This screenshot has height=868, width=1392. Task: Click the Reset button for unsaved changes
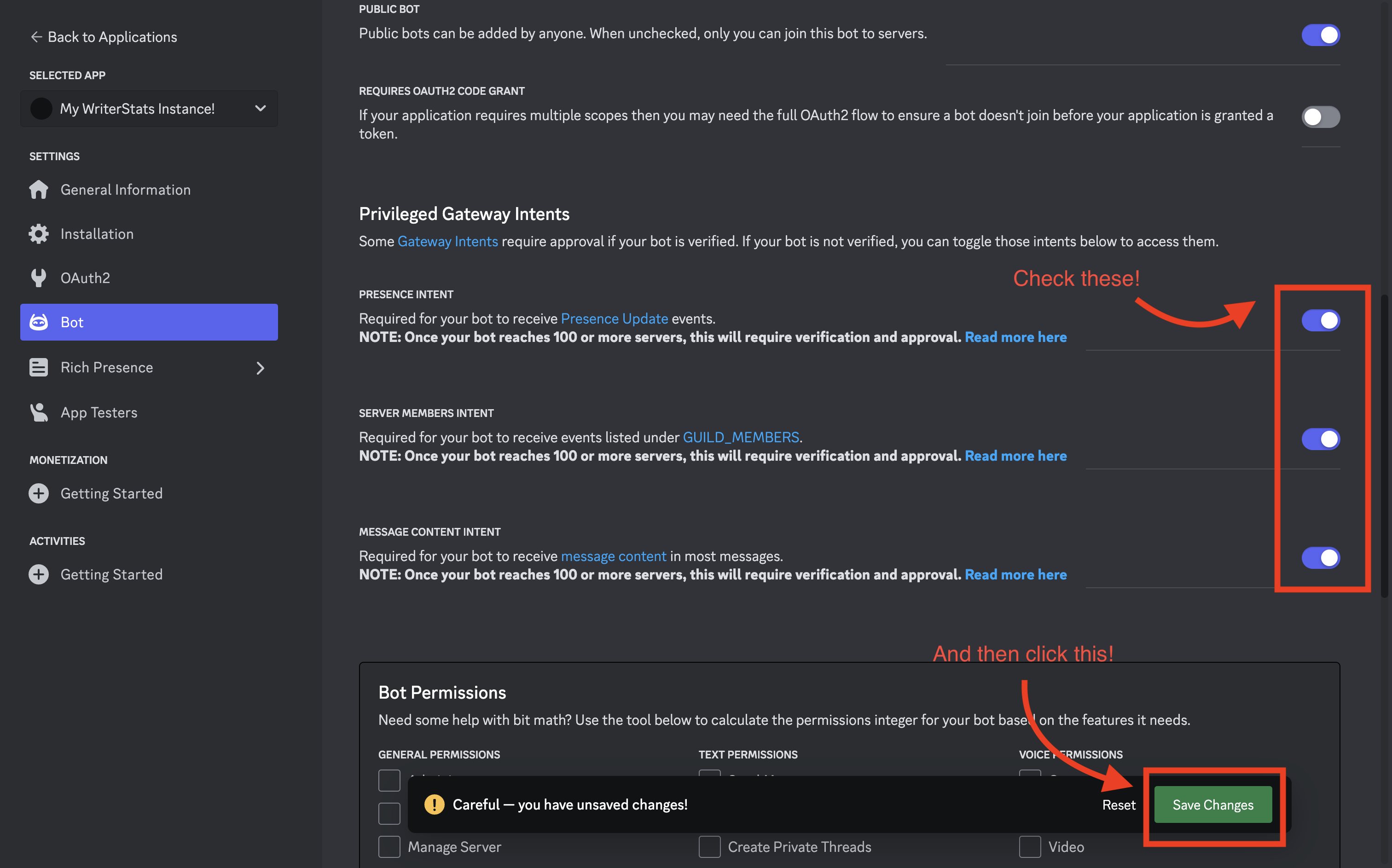(x=1118, y=804)
